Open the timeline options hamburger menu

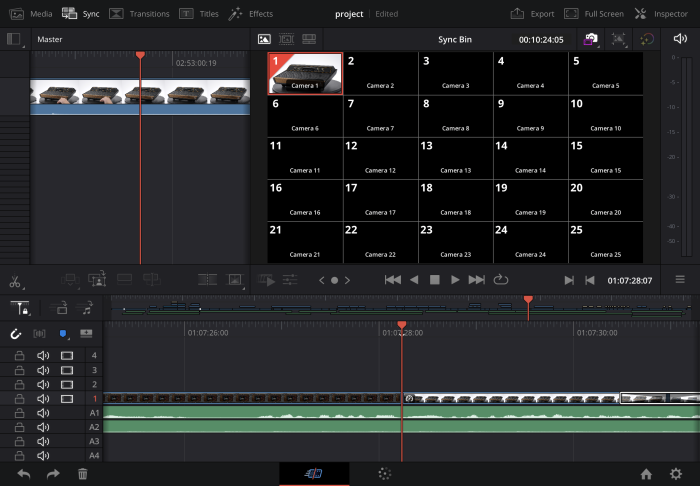coord(680,280)
